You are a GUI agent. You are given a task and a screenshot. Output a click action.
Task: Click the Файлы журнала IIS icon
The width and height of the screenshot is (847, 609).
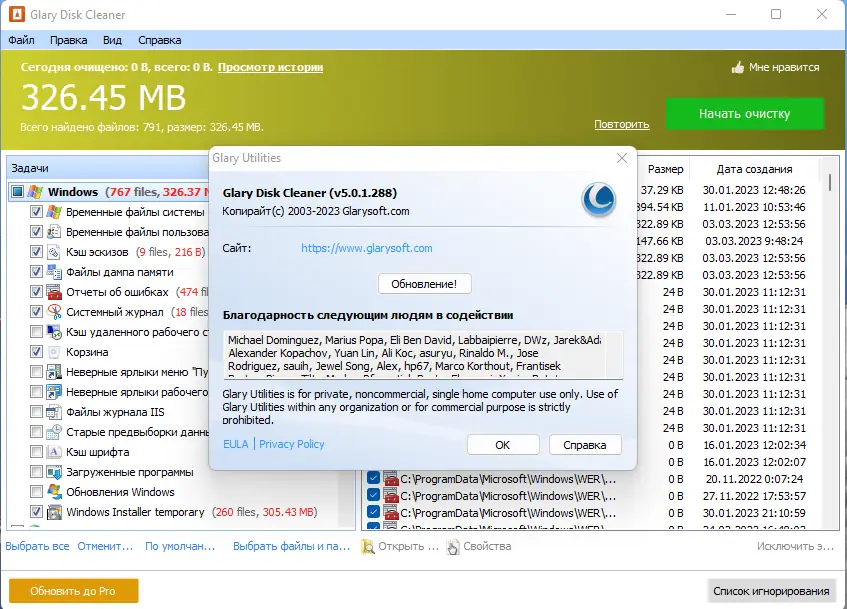coord(54,412)
